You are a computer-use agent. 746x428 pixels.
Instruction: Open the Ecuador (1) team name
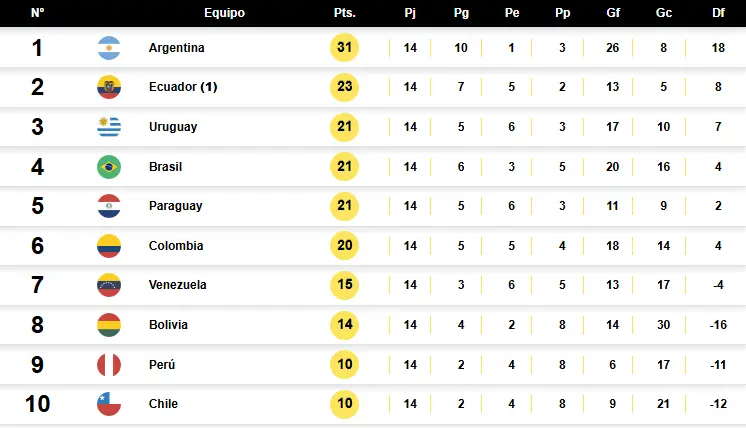pyautogui.click(x=183, y=87)
